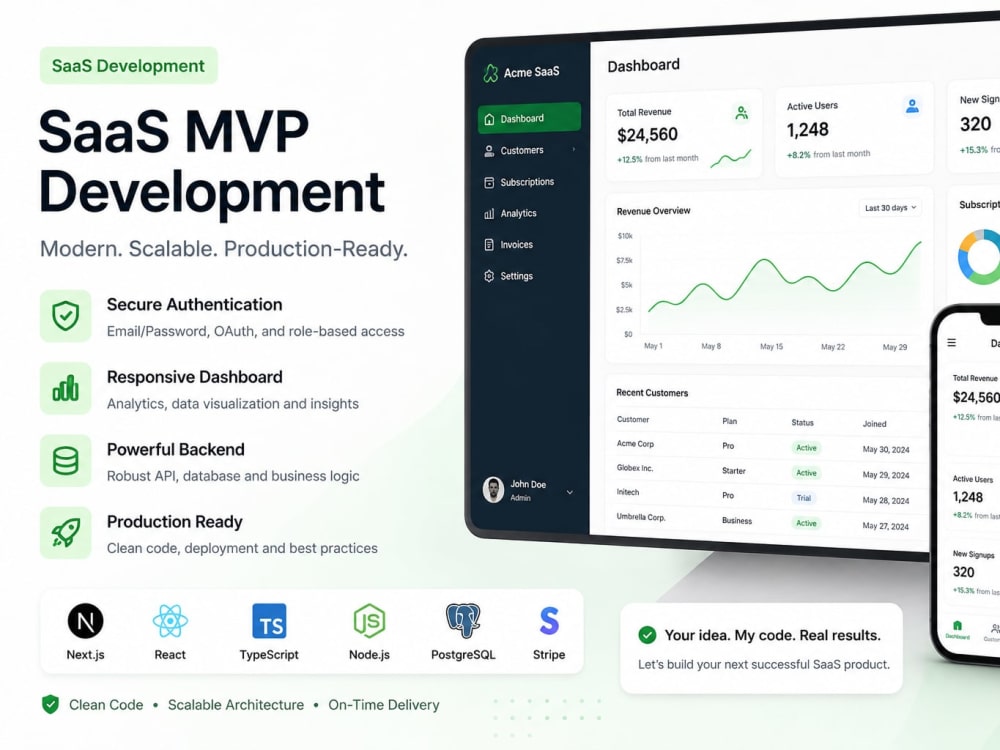This screenshot has width=1000, height=750.
Task: Click the Invoices document icon
Action: (x=489, y=245)
